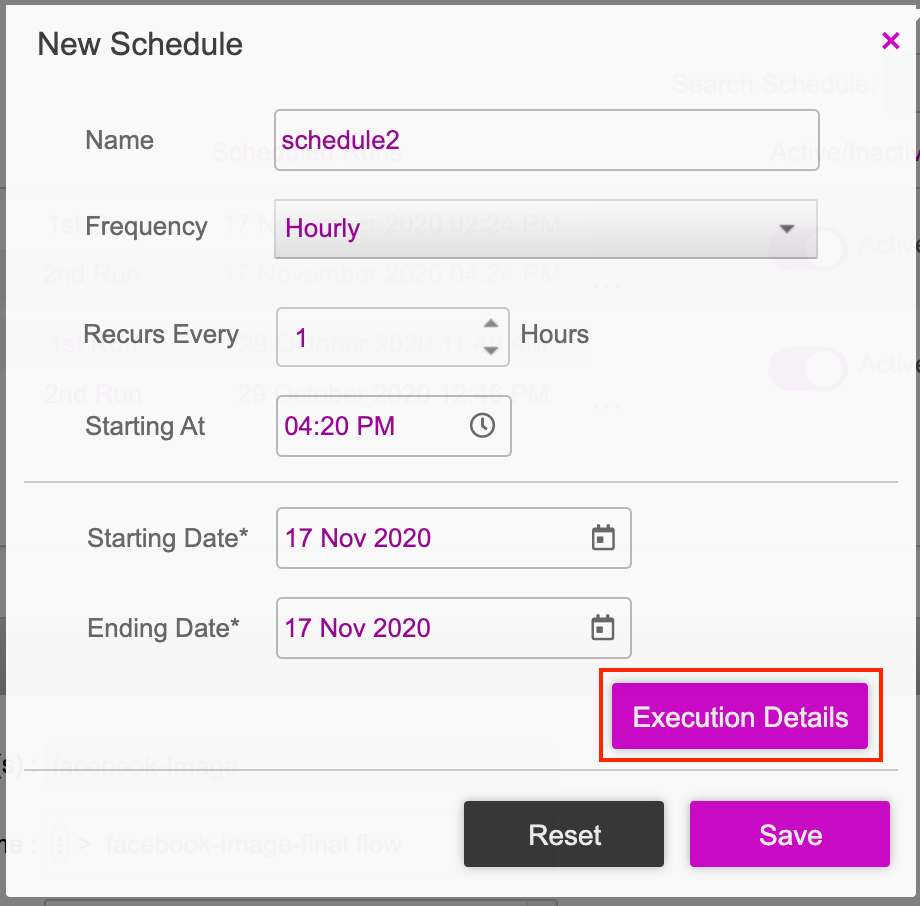Save the new schedule

(790, 834)
